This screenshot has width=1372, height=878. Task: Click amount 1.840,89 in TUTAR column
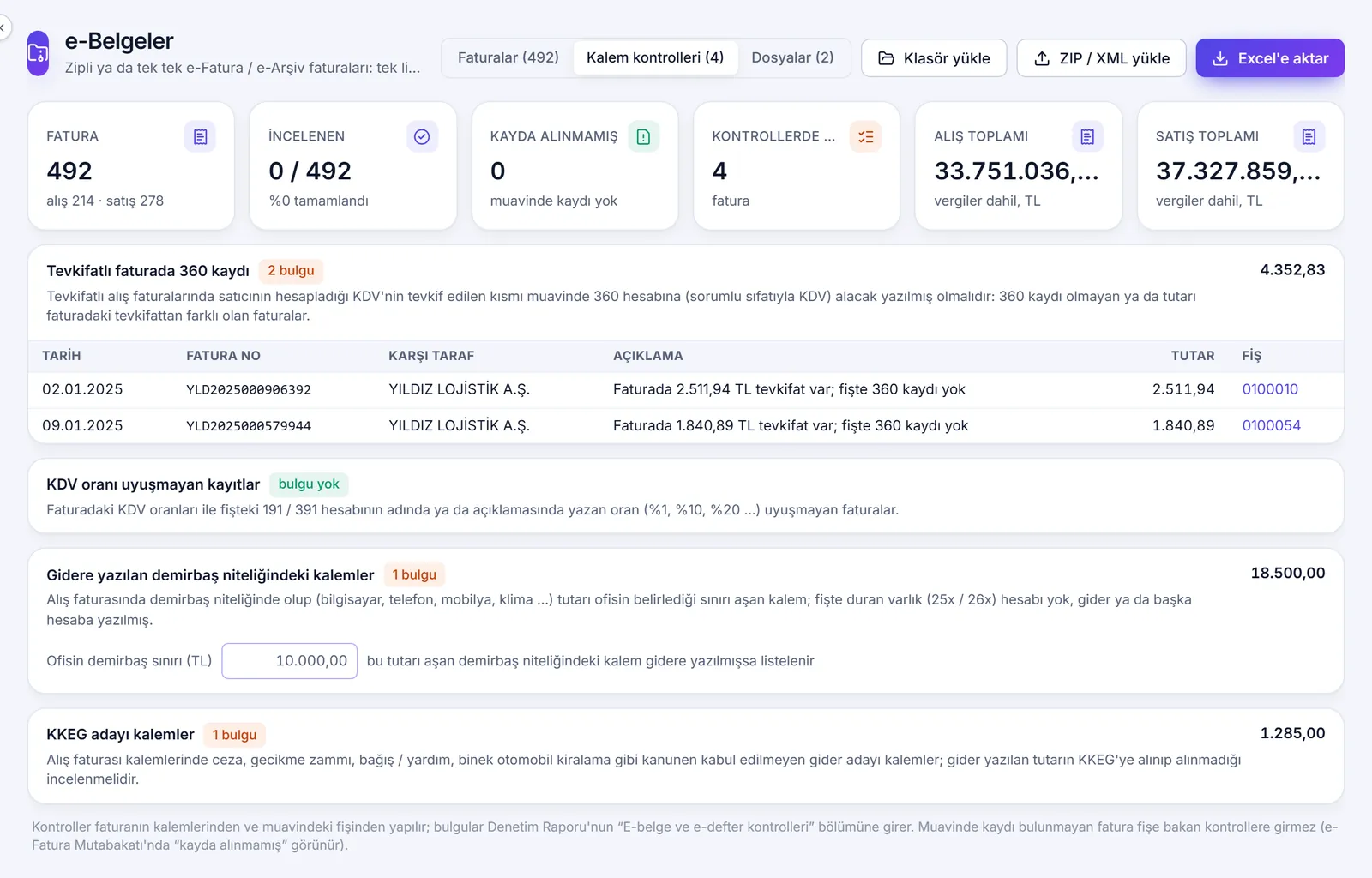[x=1183, y=425]
